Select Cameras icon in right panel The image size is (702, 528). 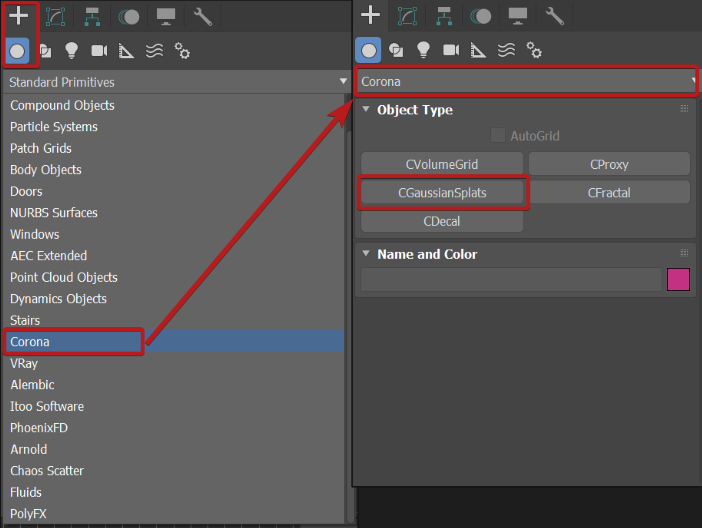[x=451, y=50]
